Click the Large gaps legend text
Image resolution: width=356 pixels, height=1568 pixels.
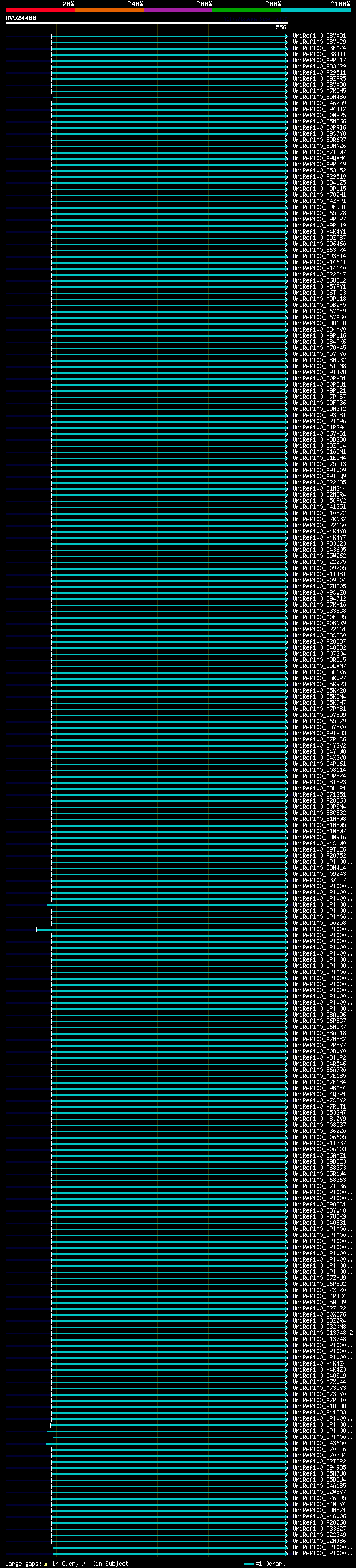coord(68,1564)
